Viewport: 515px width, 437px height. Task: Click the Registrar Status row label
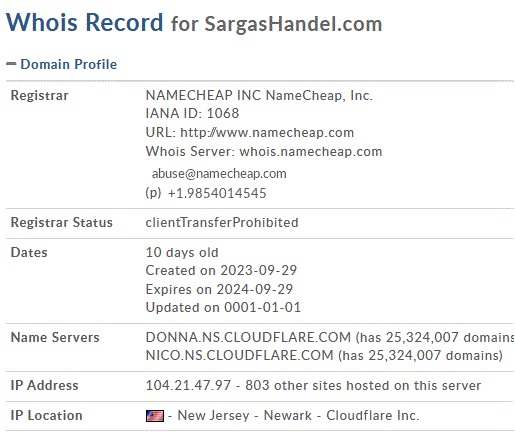pyautogui.click(x=62, y=222)
